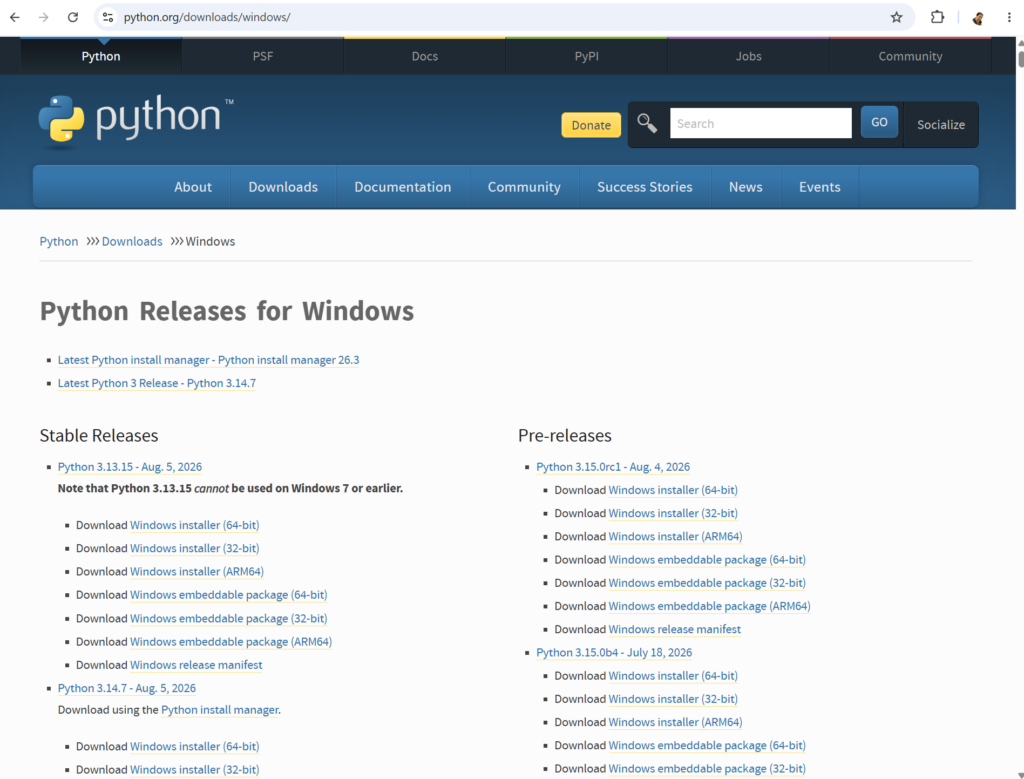
Task: Open the Documentation navigation menu
Action: (x=402, y=187)
